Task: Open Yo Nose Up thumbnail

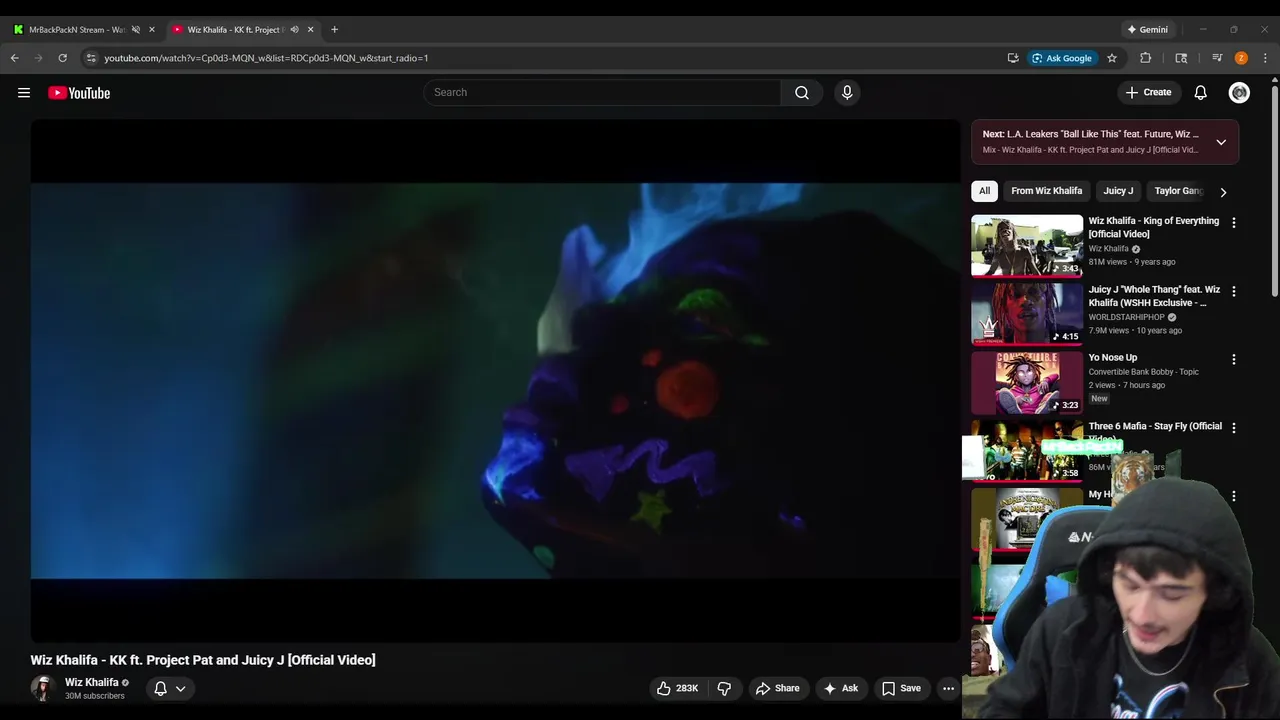Action: click(1027, 383)
